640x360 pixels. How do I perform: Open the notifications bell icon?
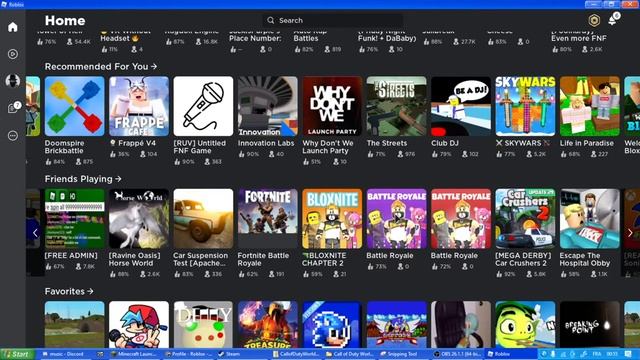coord(613,19)
